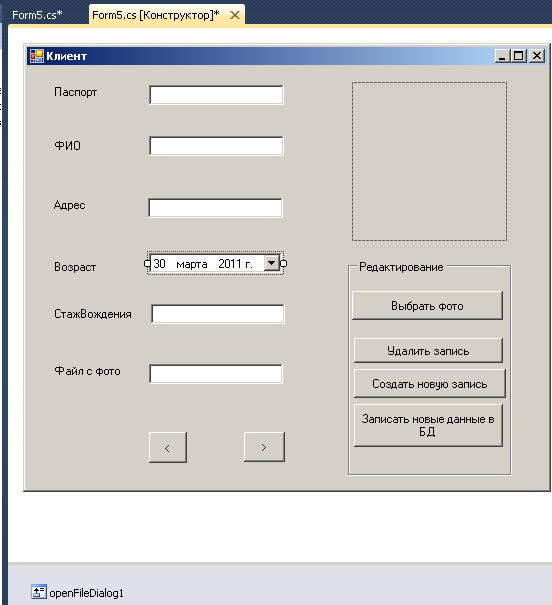Click the Клиент form title icon
Viewport: 552px width, 605px height.
[x=37, y=56]
